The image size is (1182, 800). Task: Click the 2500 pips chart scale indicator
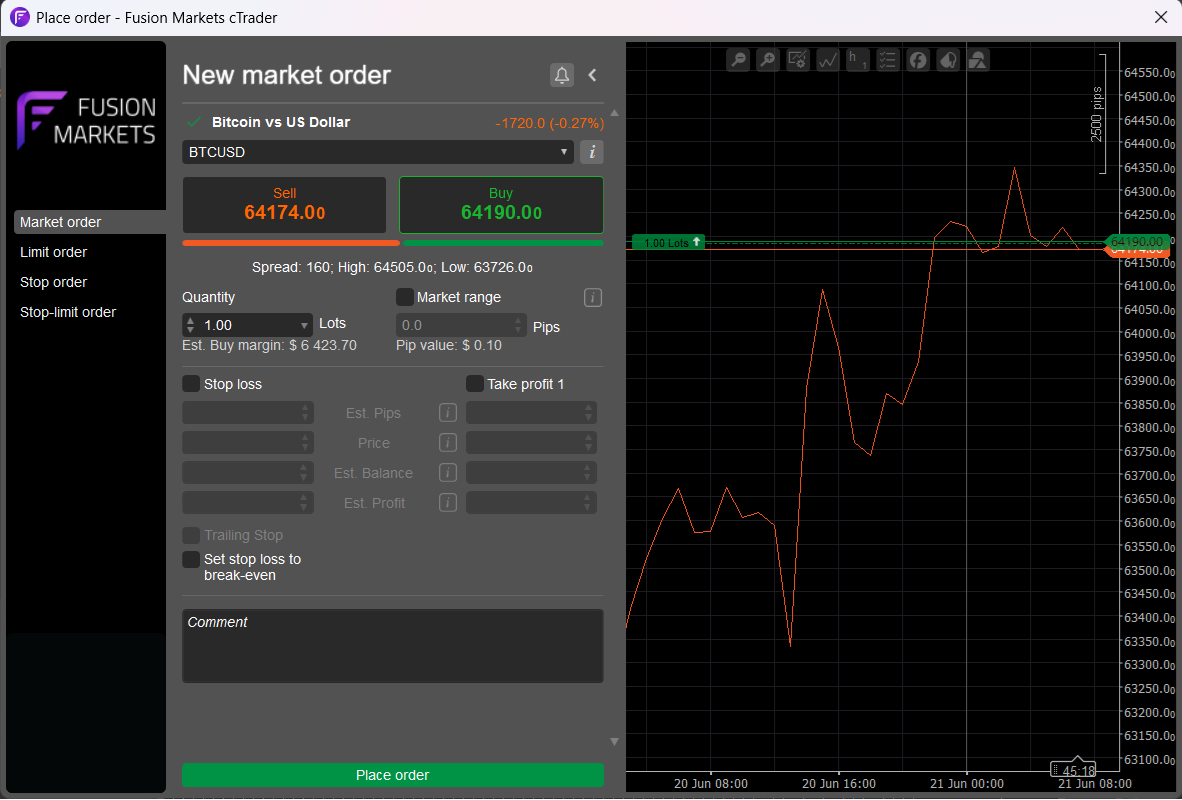(x=1098, y=114)
